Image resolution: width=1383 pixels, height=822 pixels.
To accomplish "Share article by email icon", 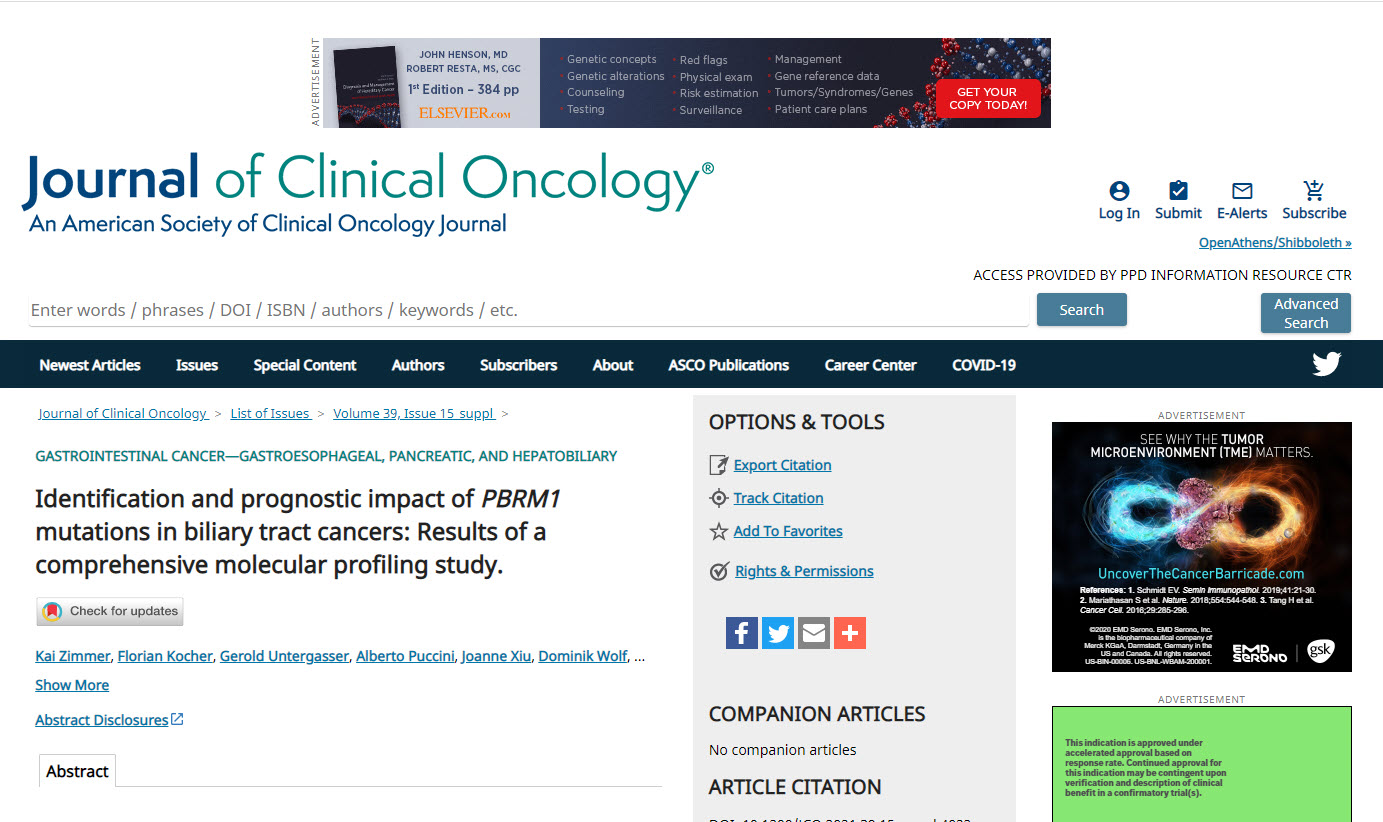I will click(x=814, y=633).
